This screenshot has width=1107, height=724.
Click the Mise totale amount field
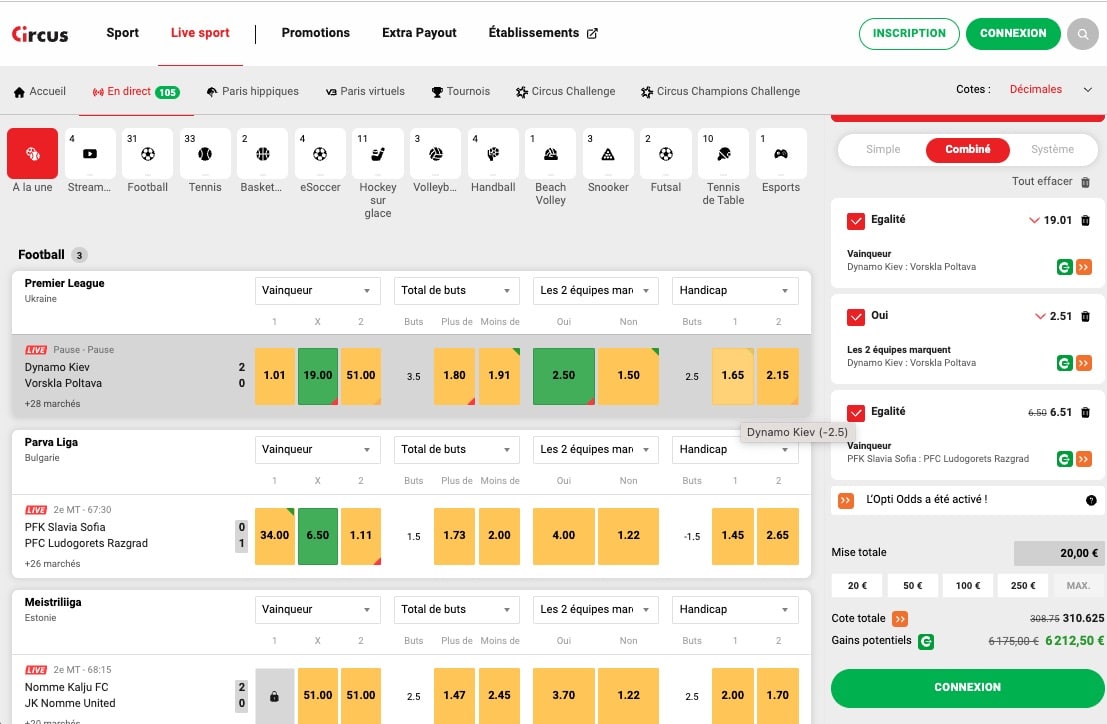point(1059,553)
